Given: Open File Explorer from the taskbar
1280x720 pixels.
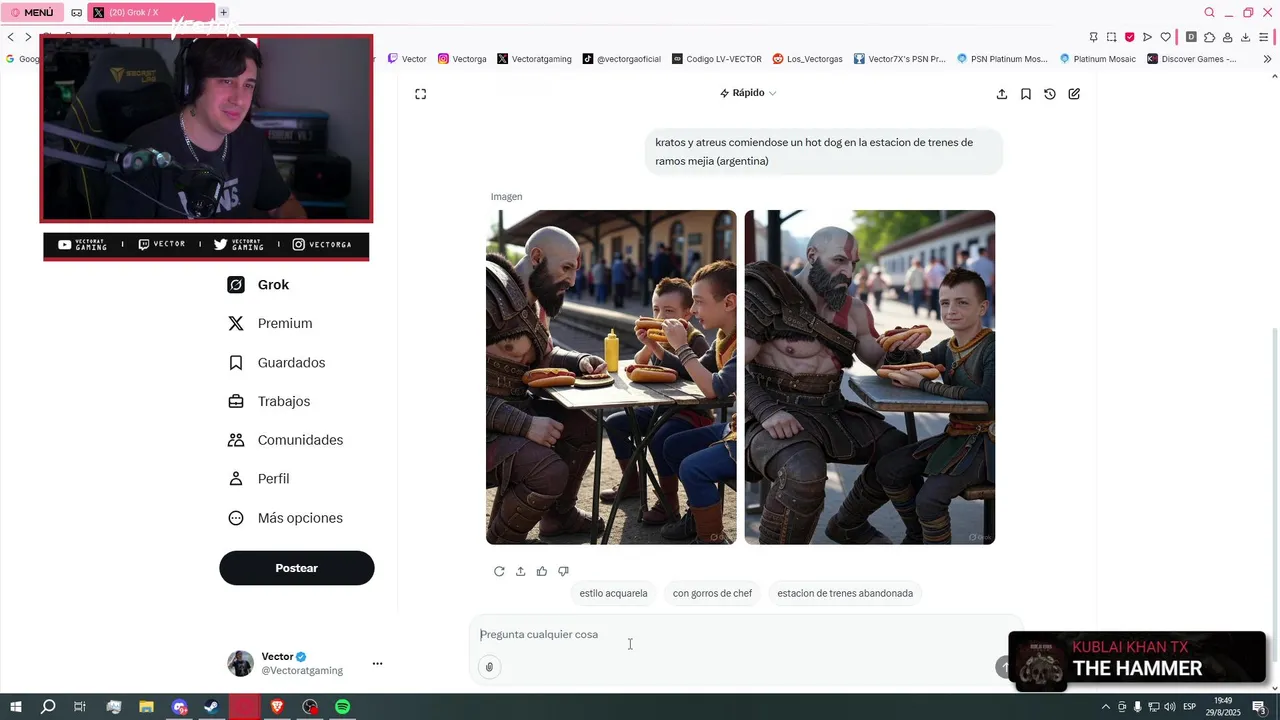Looking at the screenshot, I should click(146, 707).
